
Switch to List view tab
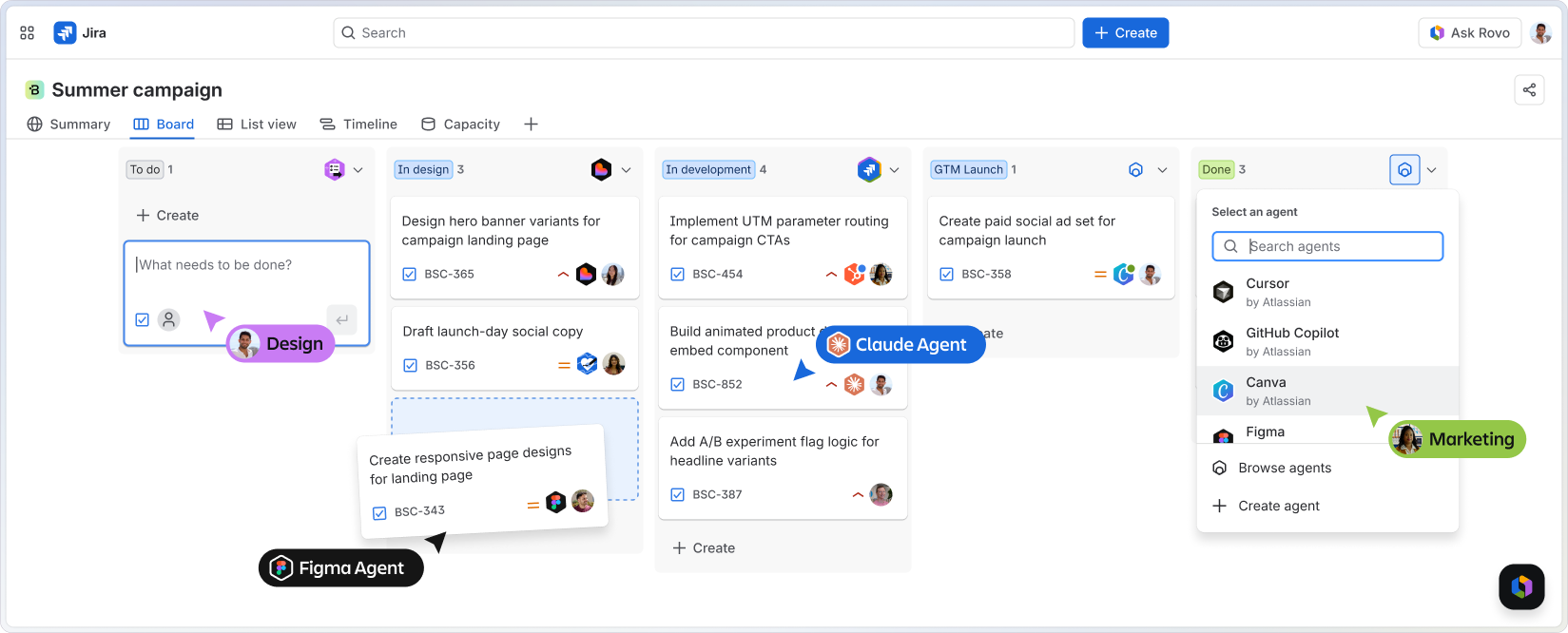[257, 125]
